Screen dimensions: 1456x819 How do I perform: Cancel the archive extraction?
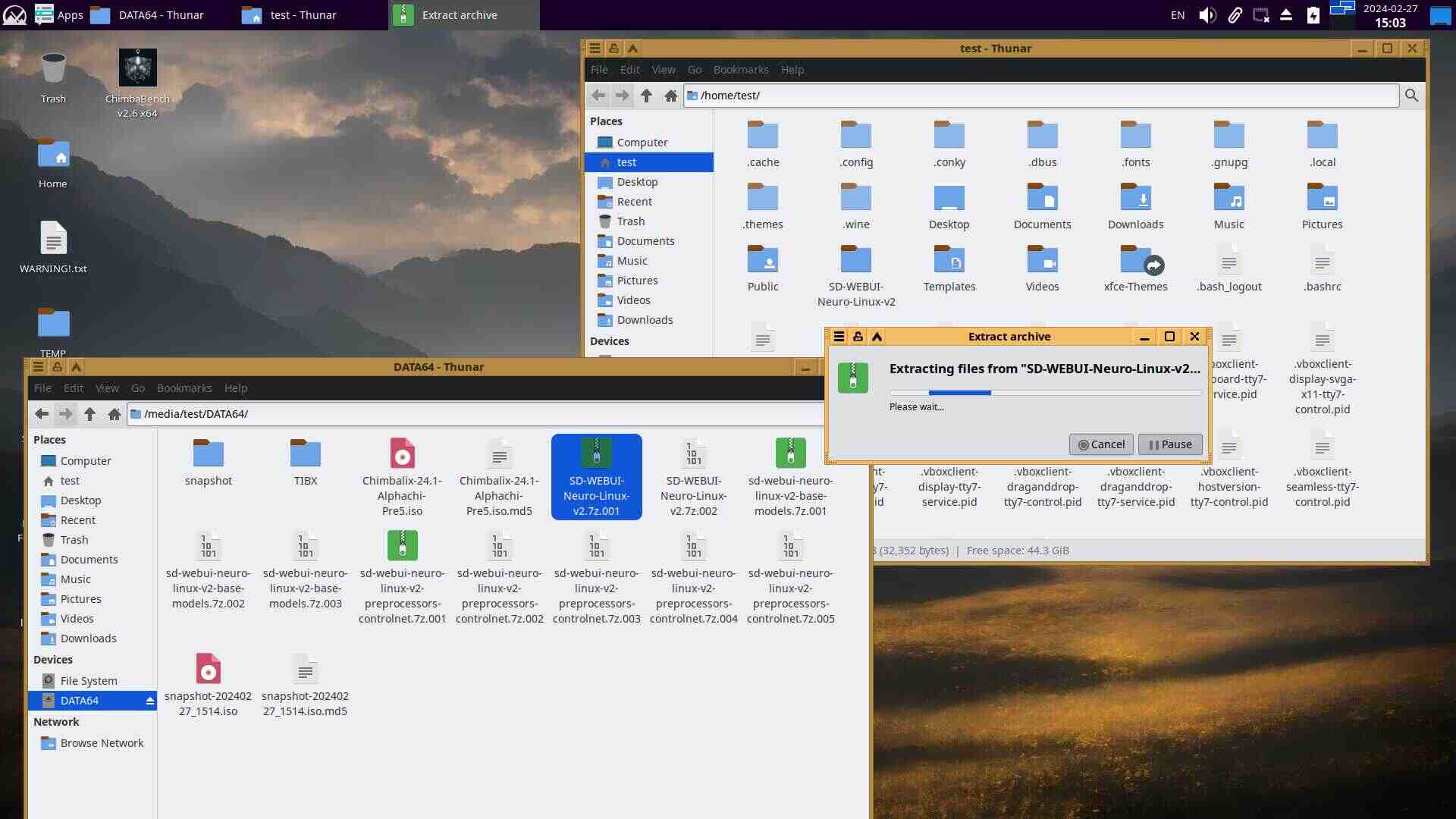[1101, 444]
